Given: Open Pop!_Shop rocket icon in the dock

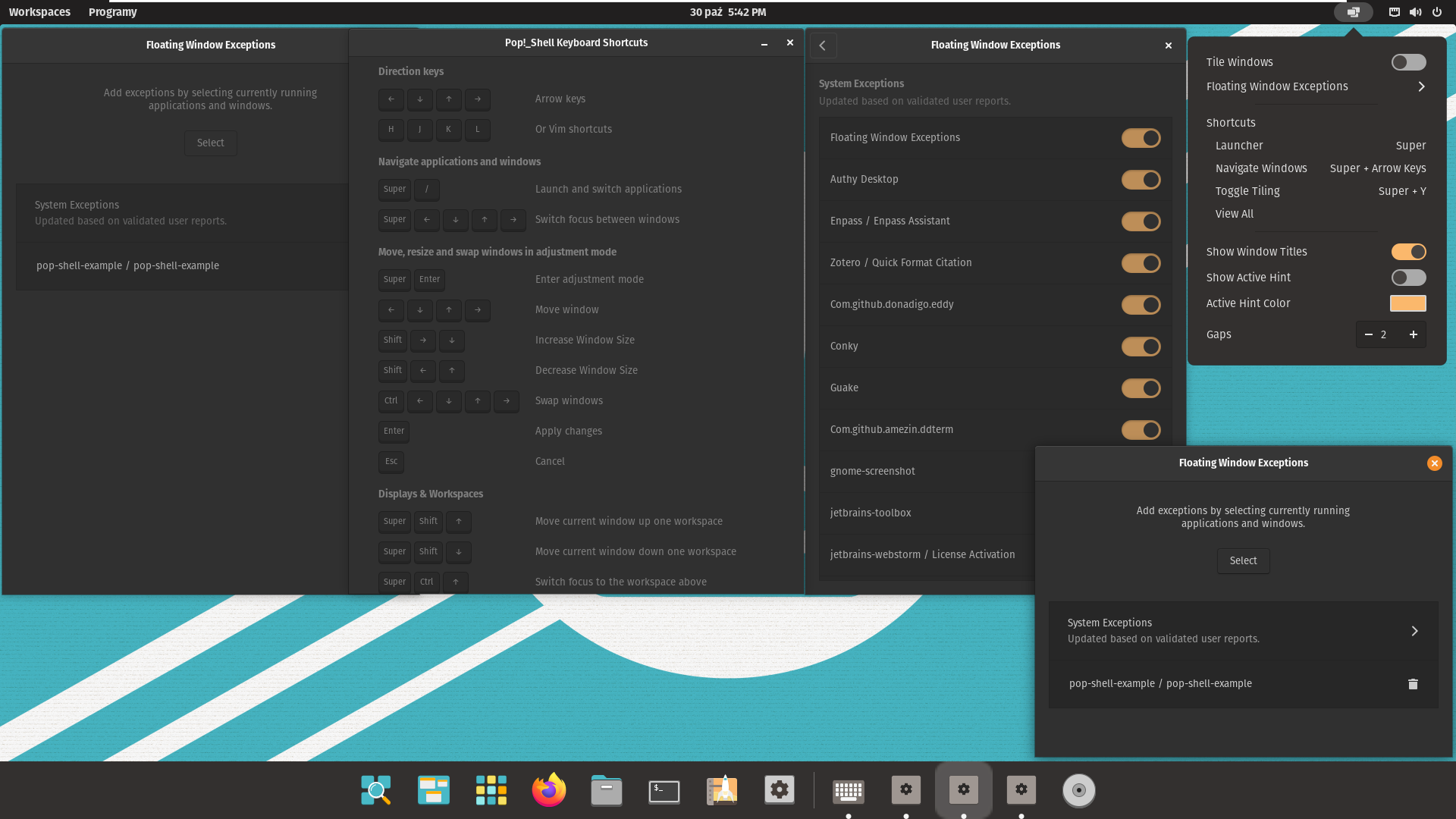Looking at the screenshot, I should [x=721, y=790].
